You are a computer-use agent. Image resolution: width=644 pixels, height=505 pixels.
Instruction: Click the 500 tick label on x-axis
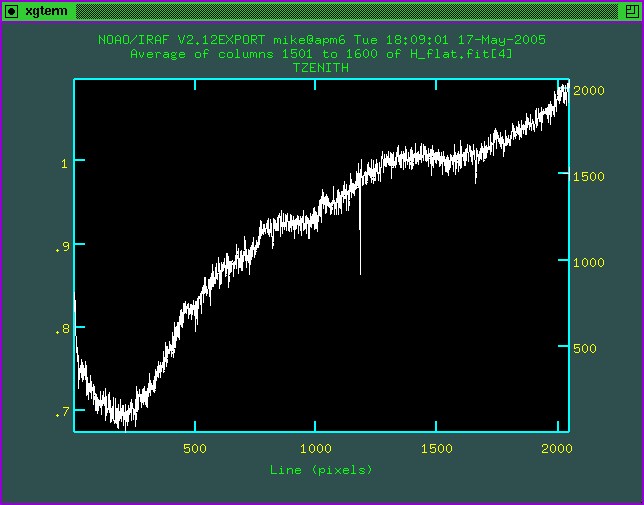tap(195, 449)
